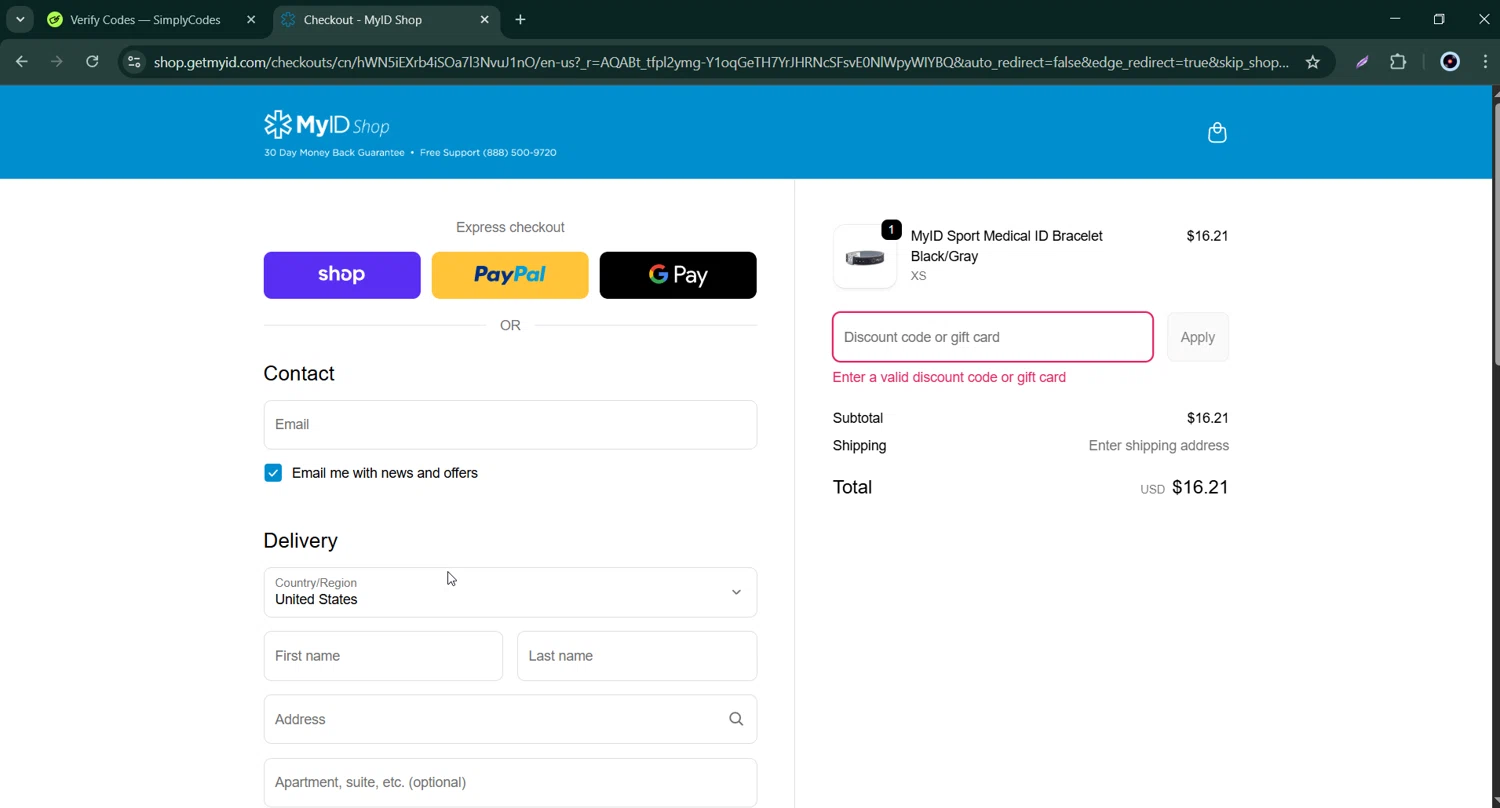Apply the discount code
Viewport: 1500px width, 808px height.
coord(1198,337)
